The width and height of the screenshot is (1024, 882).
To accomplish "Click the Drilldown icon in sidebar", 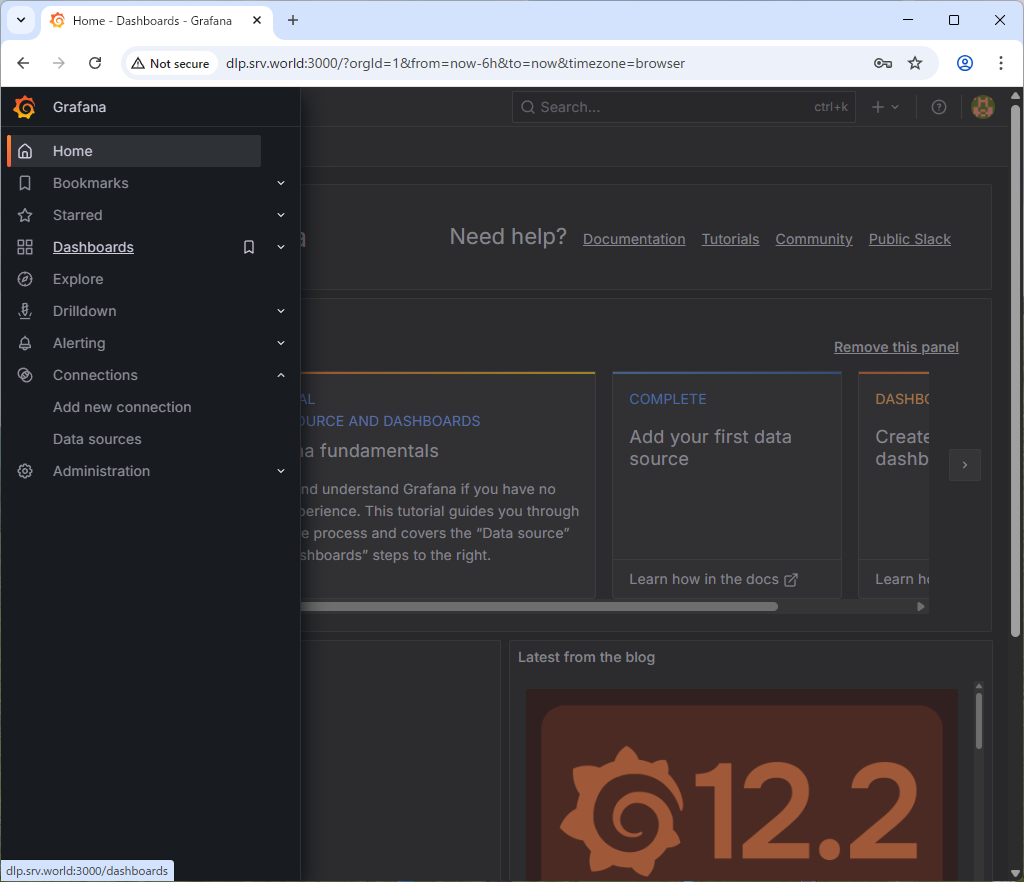I will coord(26,311).
